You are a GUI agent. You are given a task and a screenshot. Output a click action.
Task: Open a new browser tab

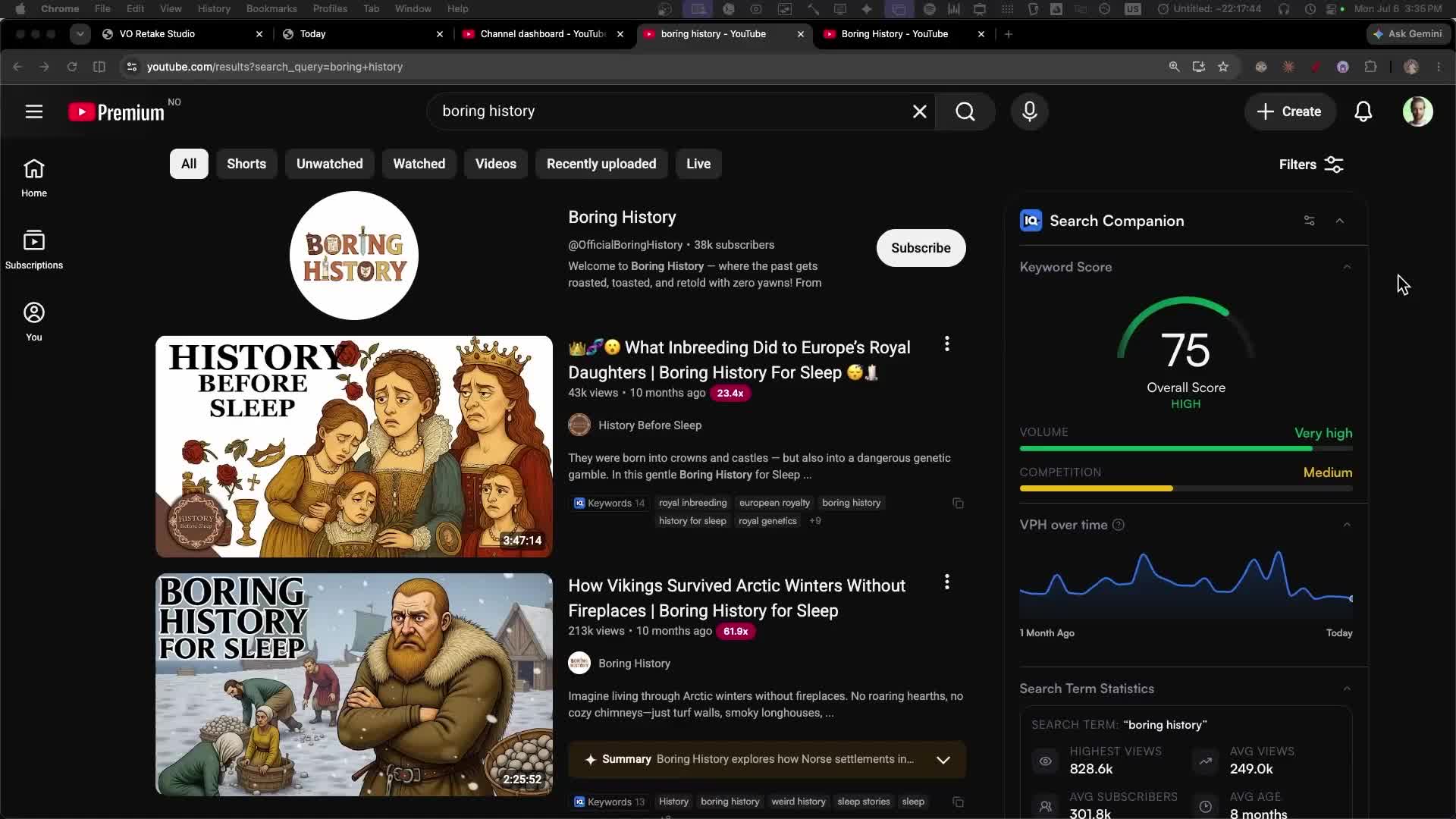click(1008, 34)
